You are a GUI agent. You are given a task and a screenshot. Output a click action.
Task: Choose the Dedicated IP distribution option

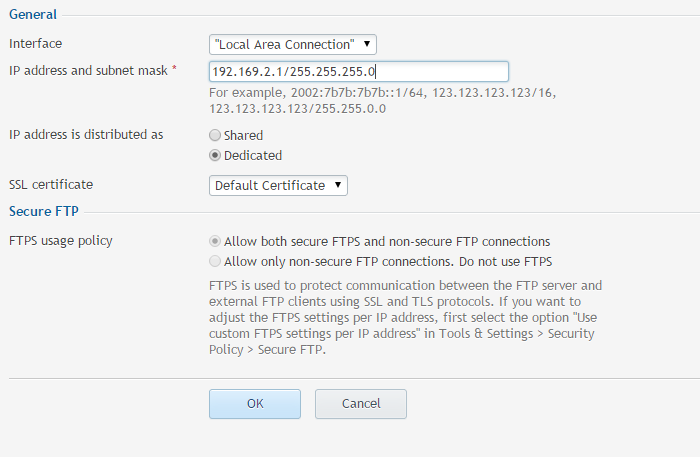(x=215, y=156)
